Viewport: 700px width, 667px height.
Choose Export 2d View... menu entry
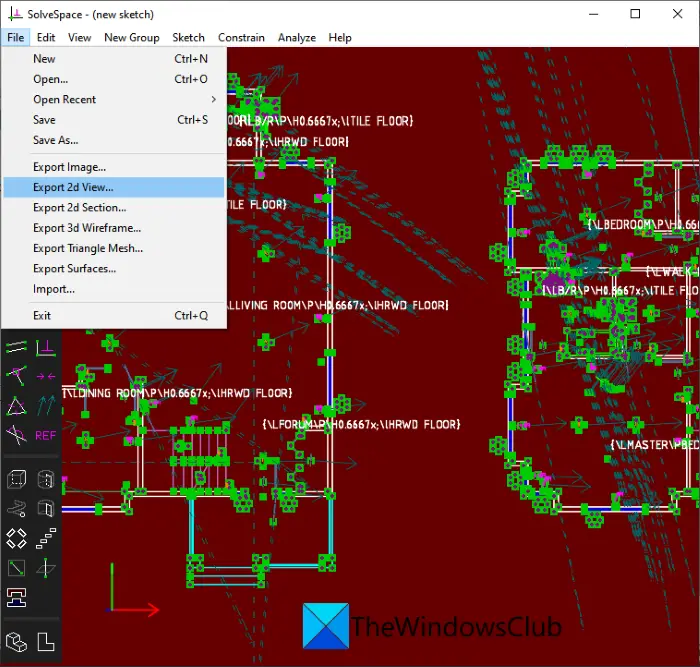pos(114,187)
